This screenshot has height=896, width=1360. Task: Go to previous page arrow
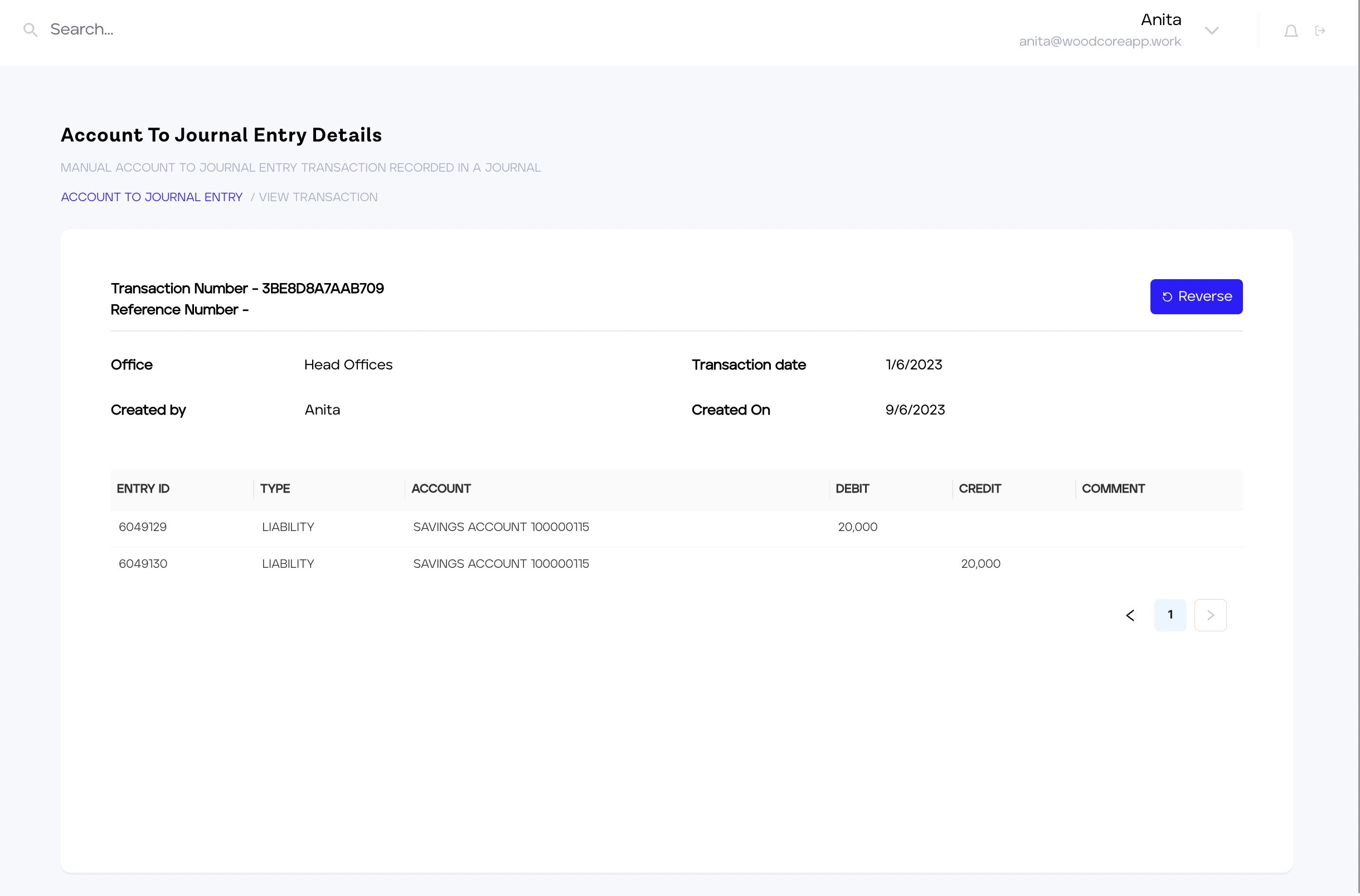click(x=1130, y=615)
